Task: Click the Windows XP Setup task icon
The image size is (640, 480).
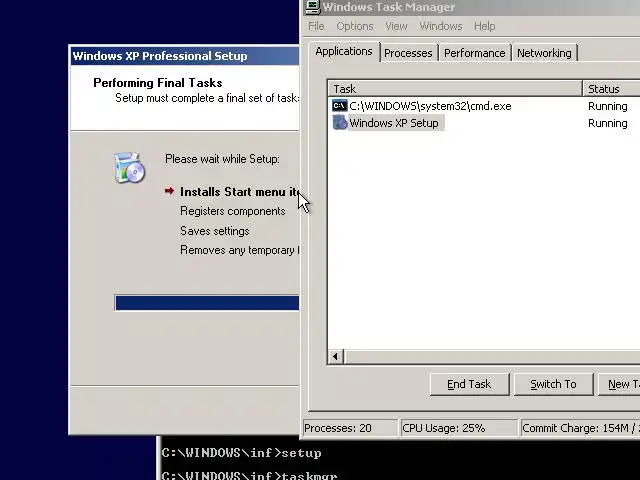Action: pyautogui.click(x=340, y=122)
